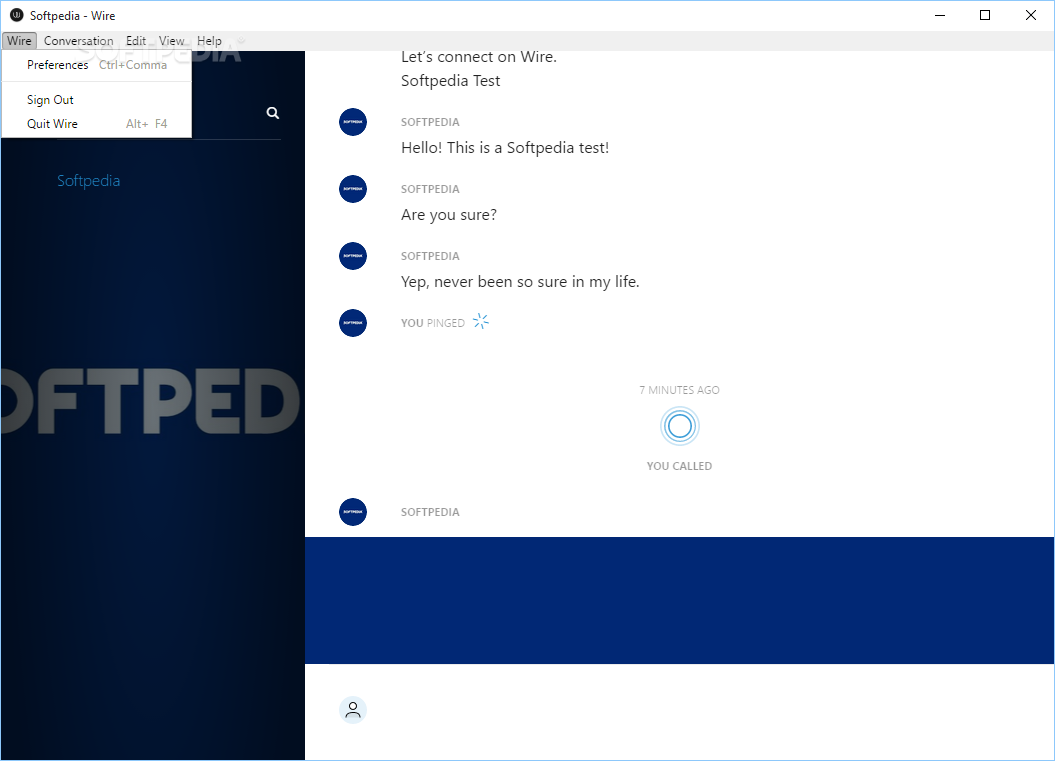Image resolution: width=1055 pixels, height=761 pixels.
Task: Open the Wire menu
Action: point(19,40)
